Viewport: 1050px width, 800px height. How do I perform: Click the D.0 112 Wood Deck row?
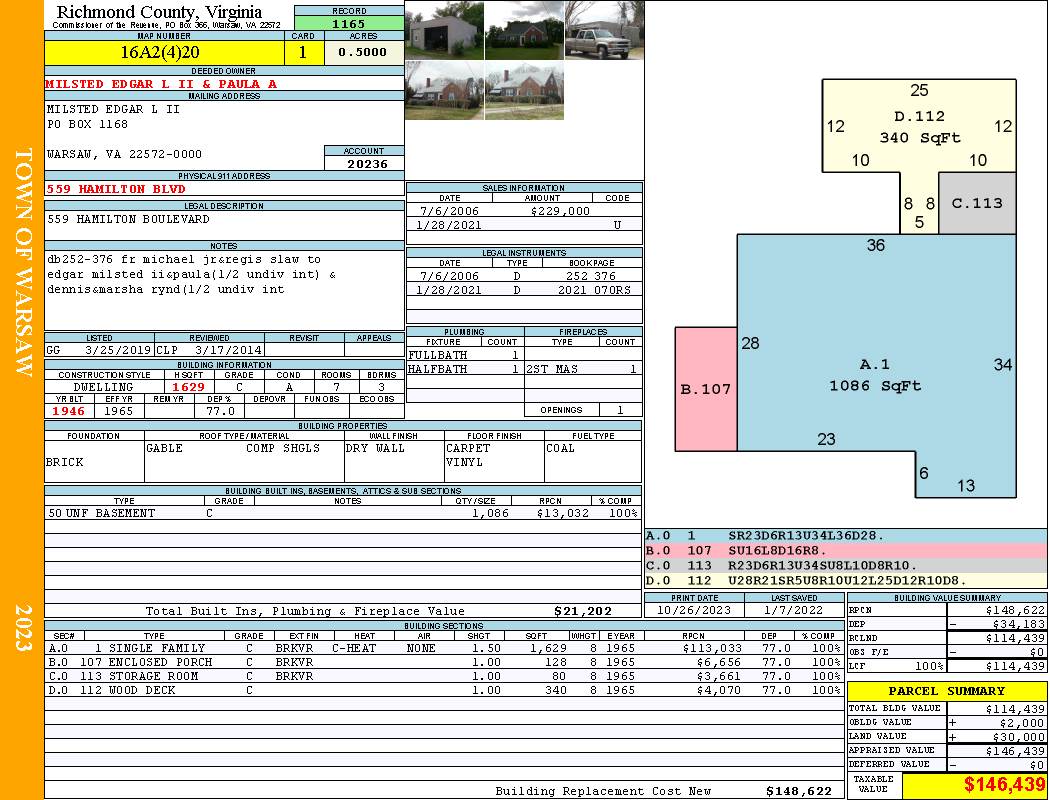(x=442, y=690)
